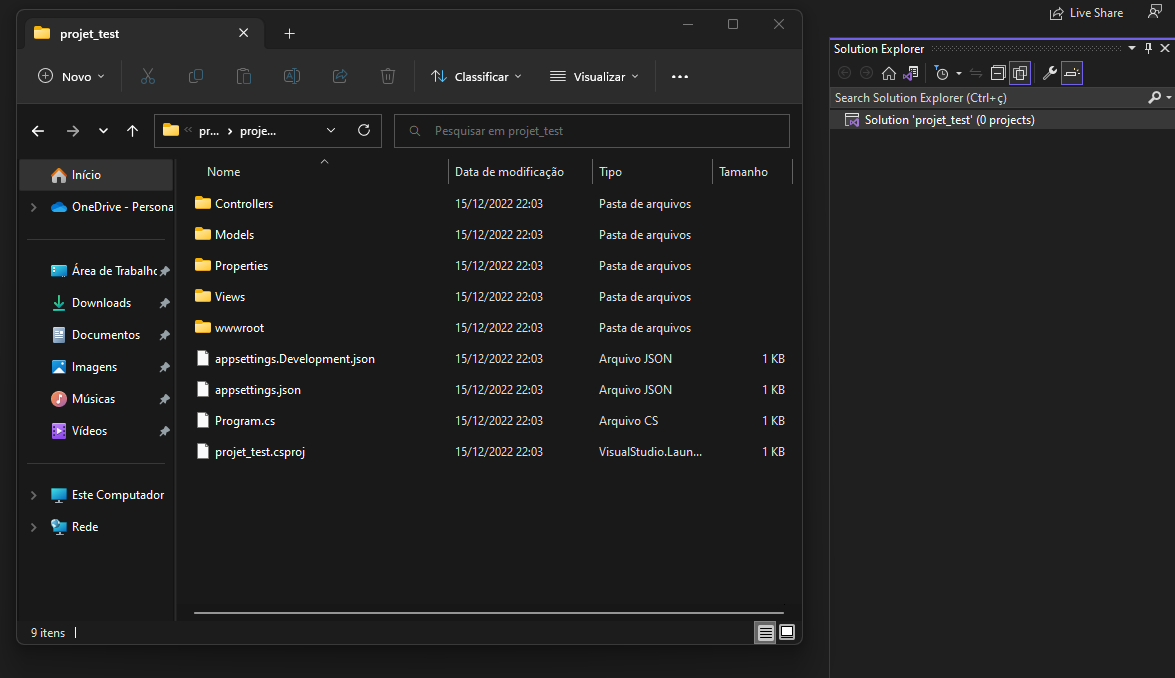Open the Classificar sort menu
The image size is (1175, 678).
pyautogui.click(x=477, y=76)
